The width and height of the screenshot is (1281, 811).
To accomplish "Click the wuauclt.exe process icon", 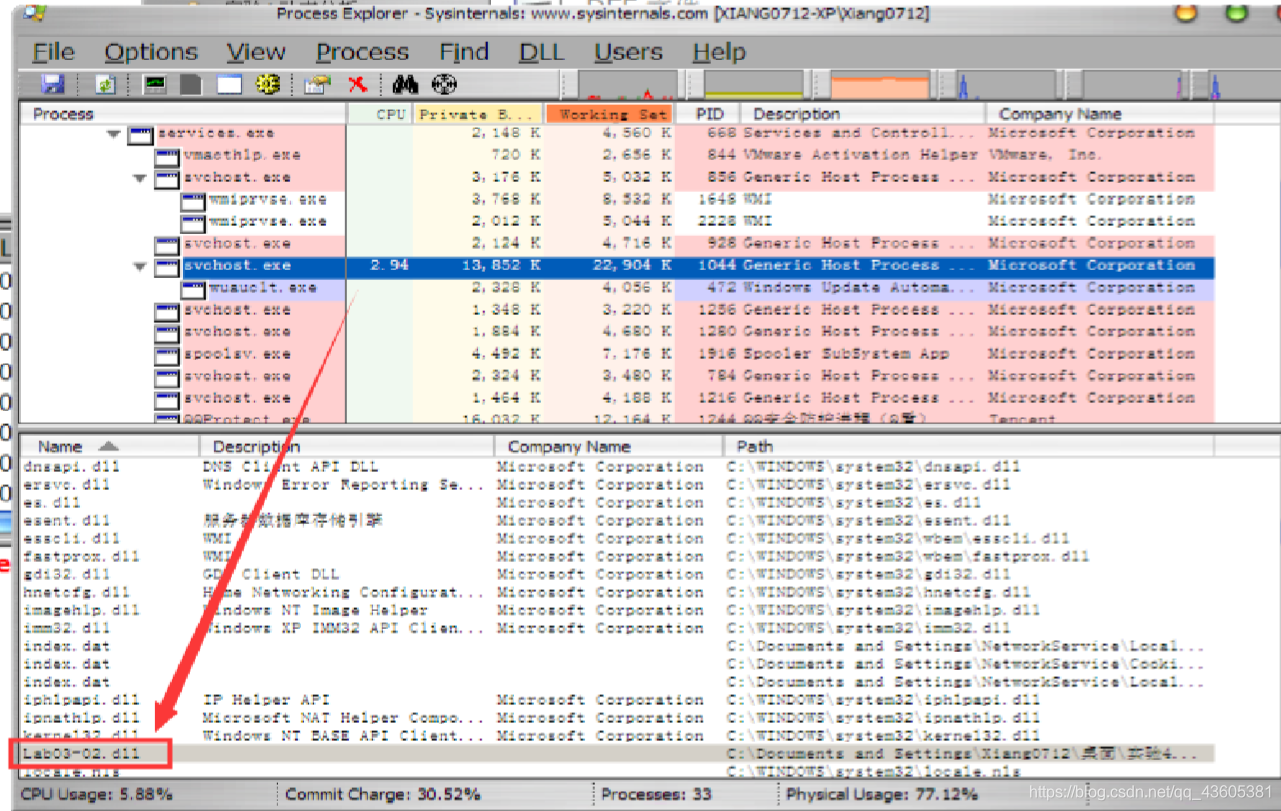I will point(193,288).
